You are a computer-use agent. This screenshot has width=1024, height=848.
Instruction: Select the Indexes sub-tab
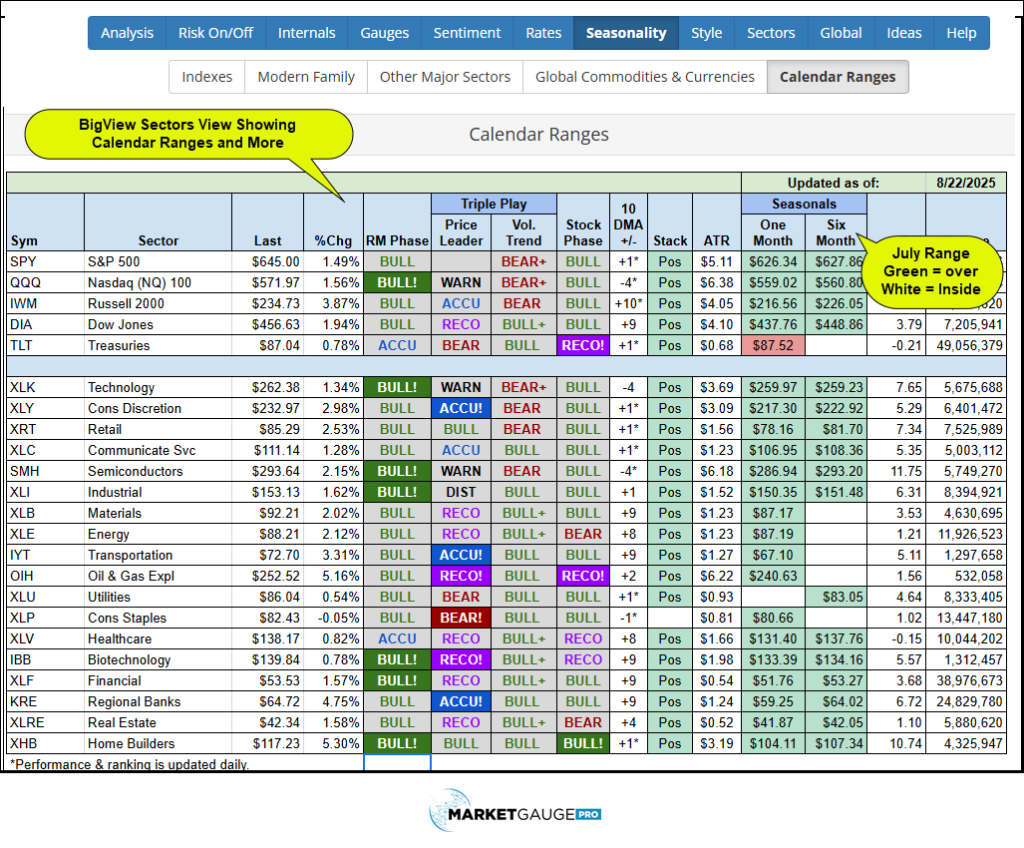207,77
